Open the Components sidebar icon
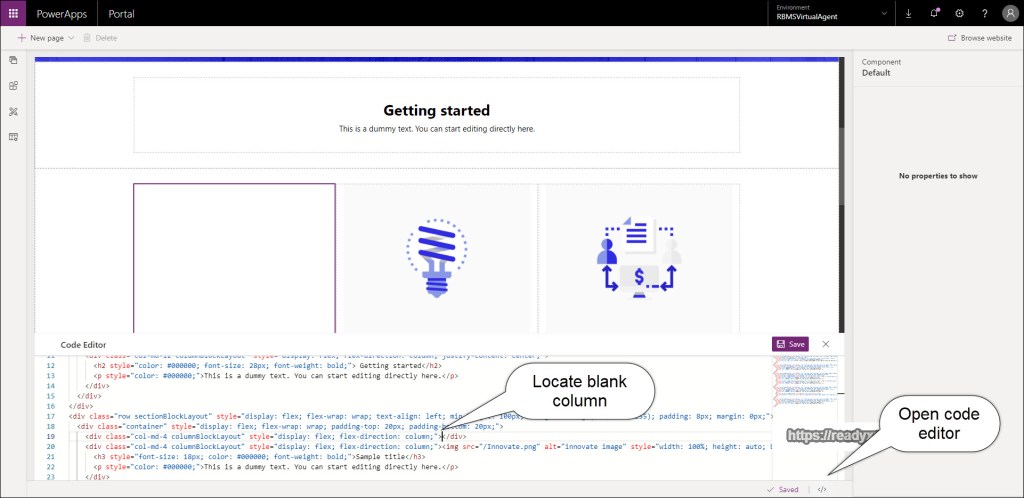Viewport: 1024px width, 498px height. pyautogui.click(x=14, y=86)
